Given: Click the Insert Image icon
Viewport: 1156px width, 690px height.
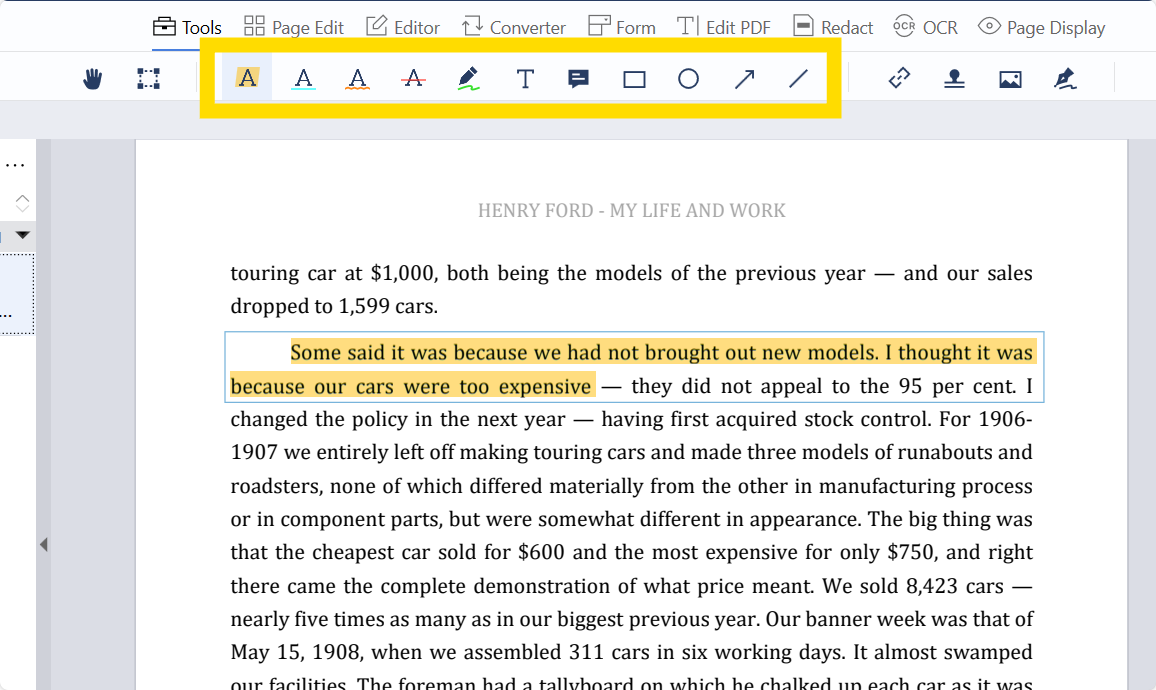Looking at the screenshot, I should (x=1010, y=79).
